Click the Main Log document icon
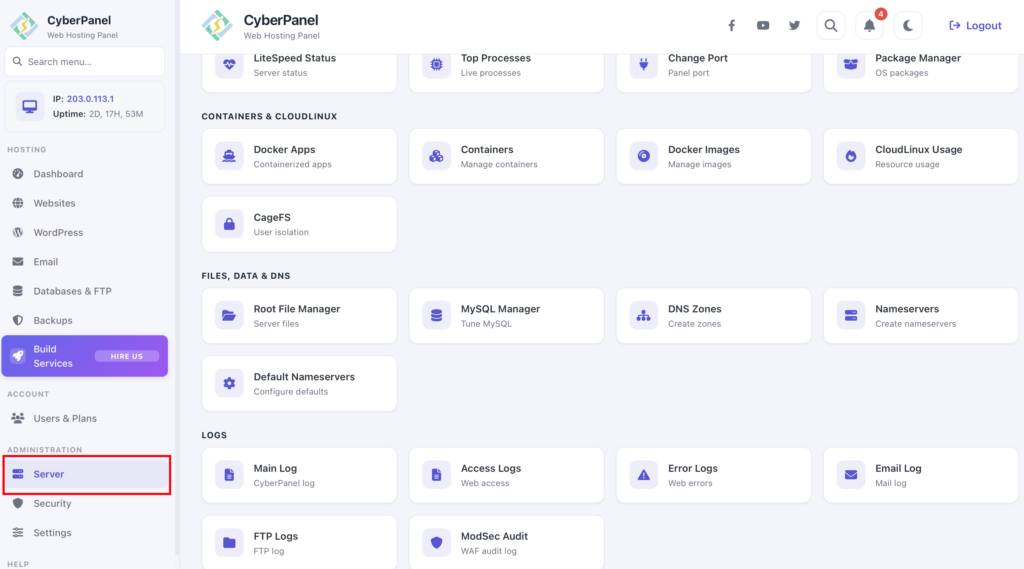The image size is (1024, 569). [x=229, y=475]
